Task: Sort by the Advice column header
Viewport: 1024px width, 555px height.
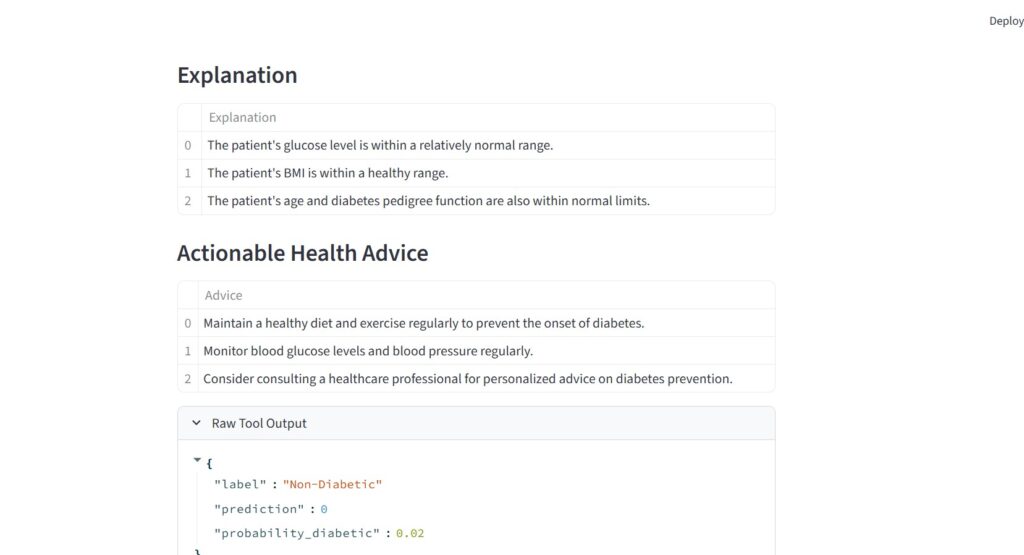Action: (x=224, y=295)
